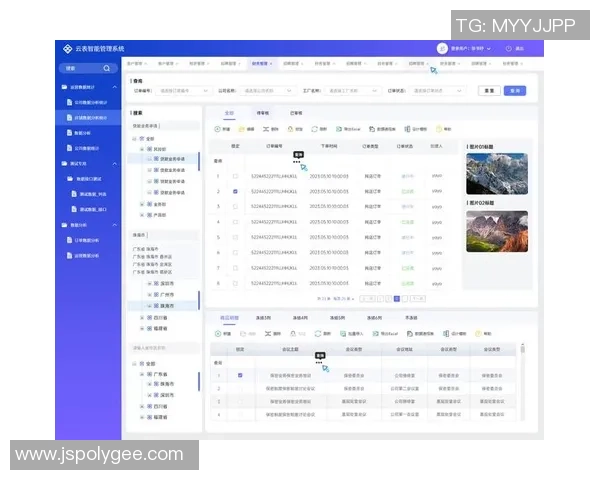Click 批量导入 batch import icon in lower toolbar

(x=343, y=334)
